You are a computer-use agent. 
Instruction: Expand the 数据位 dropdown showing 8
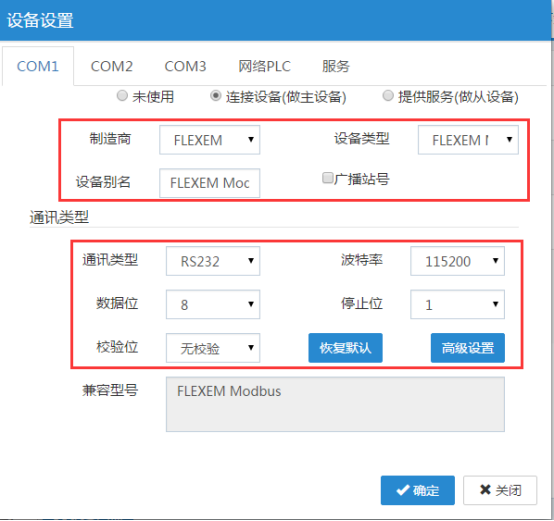(x=213, y=304)
